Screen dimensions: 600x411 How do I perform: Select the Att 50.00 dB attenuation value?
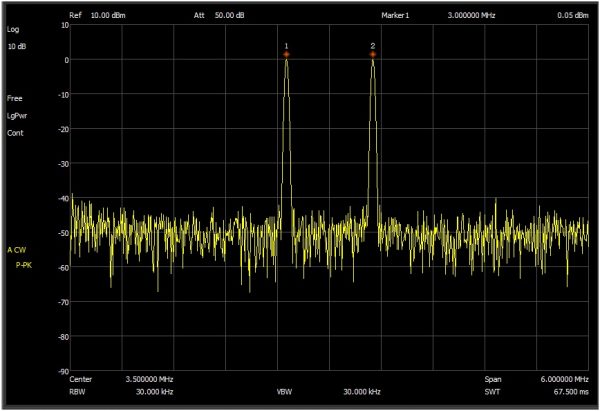pyautogui.click(x=230, y=16)
